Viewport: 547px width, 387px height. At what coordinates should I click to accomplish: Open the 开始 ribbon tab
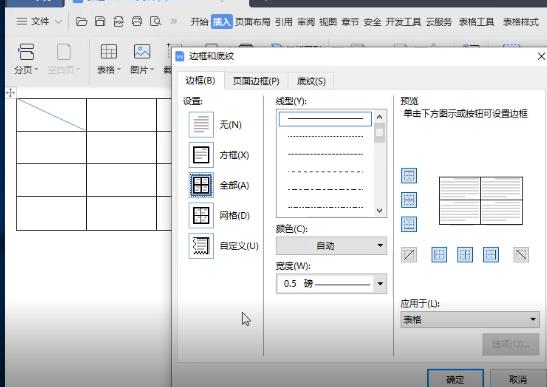tap(200, 22)
